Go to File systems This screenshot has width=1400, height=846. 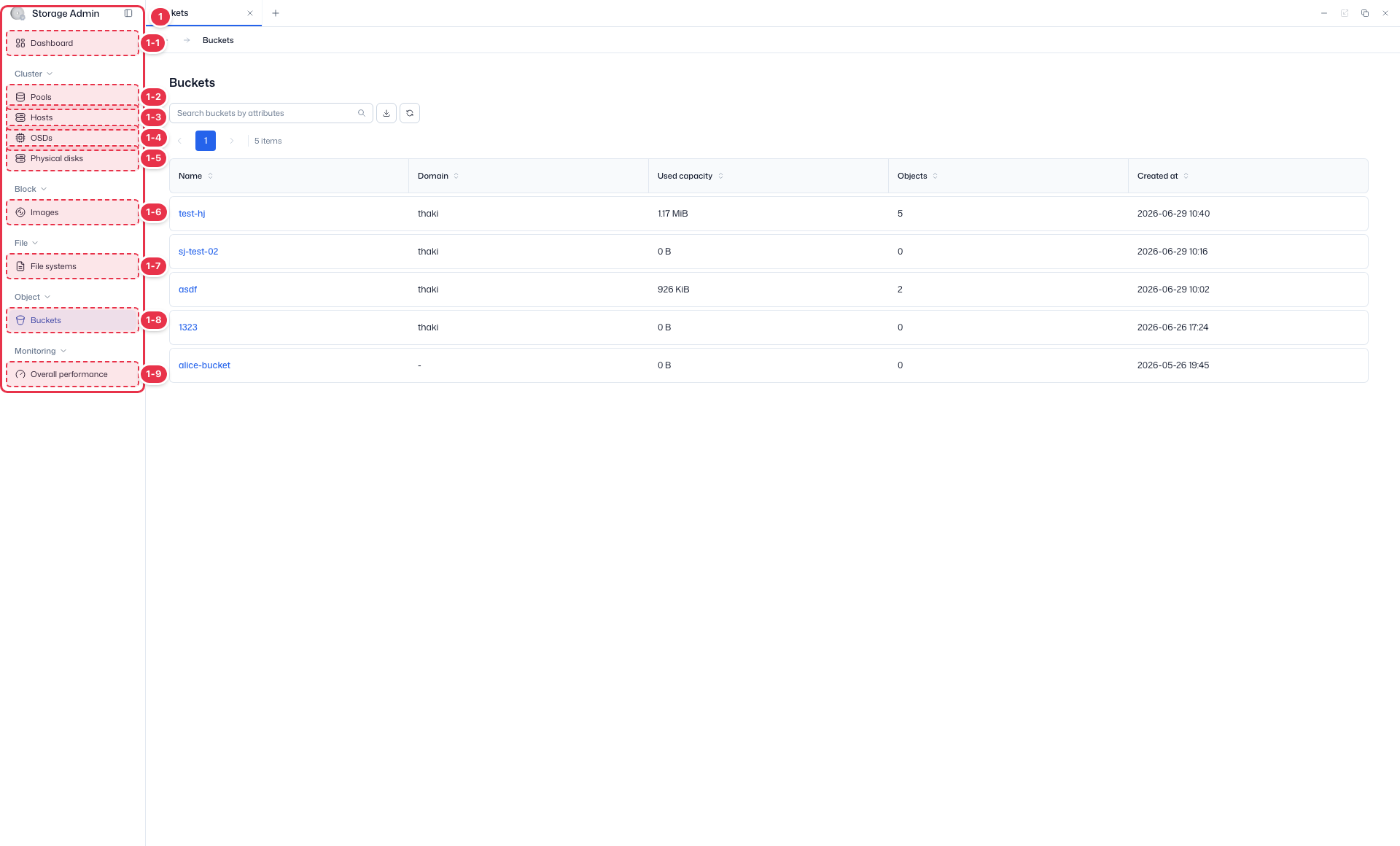click(72, 266)
